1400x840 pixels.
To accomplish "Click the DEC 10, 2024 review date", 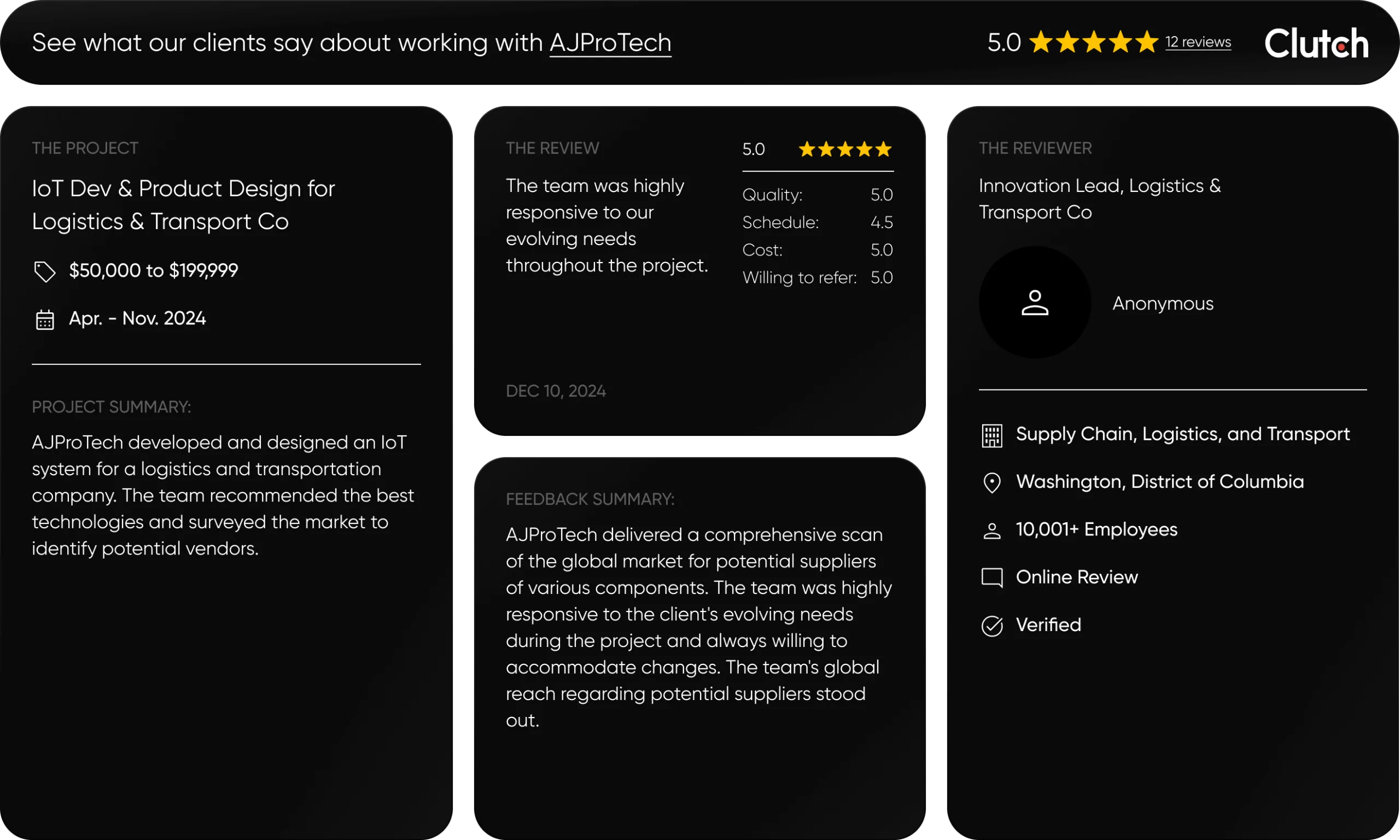I will pyautogui.click(x=556, y=391).
